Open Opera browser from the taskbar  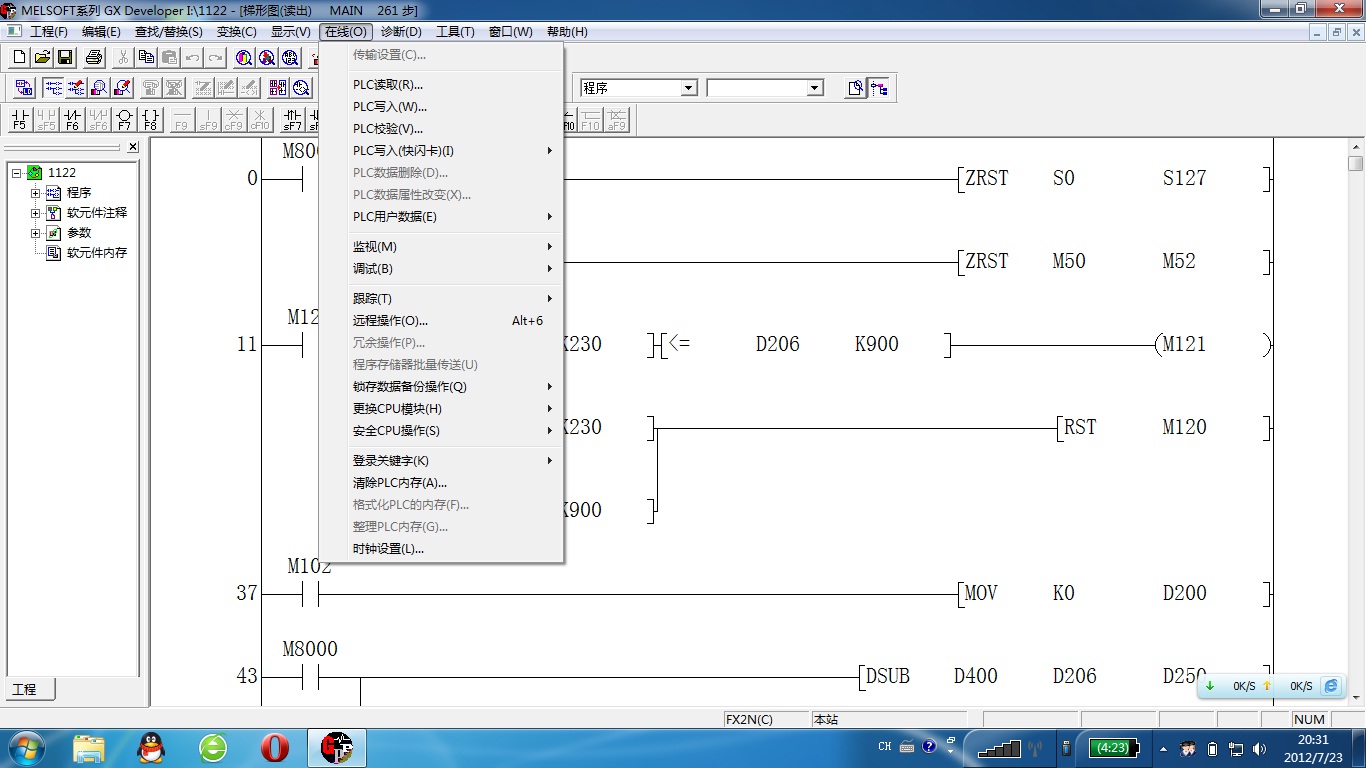274,747
